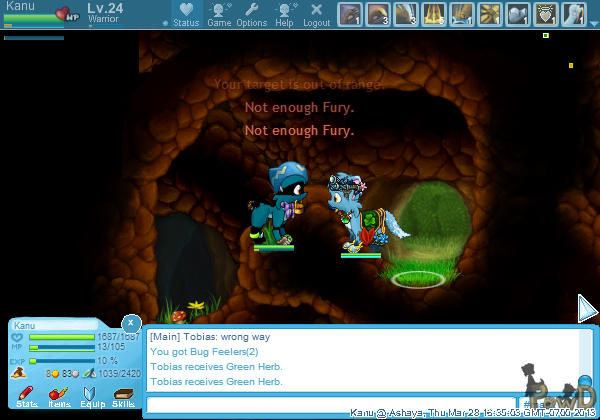The image size is (600, 420).
Task: Open the Stats panel pencil icon
Action: point(26,397)
